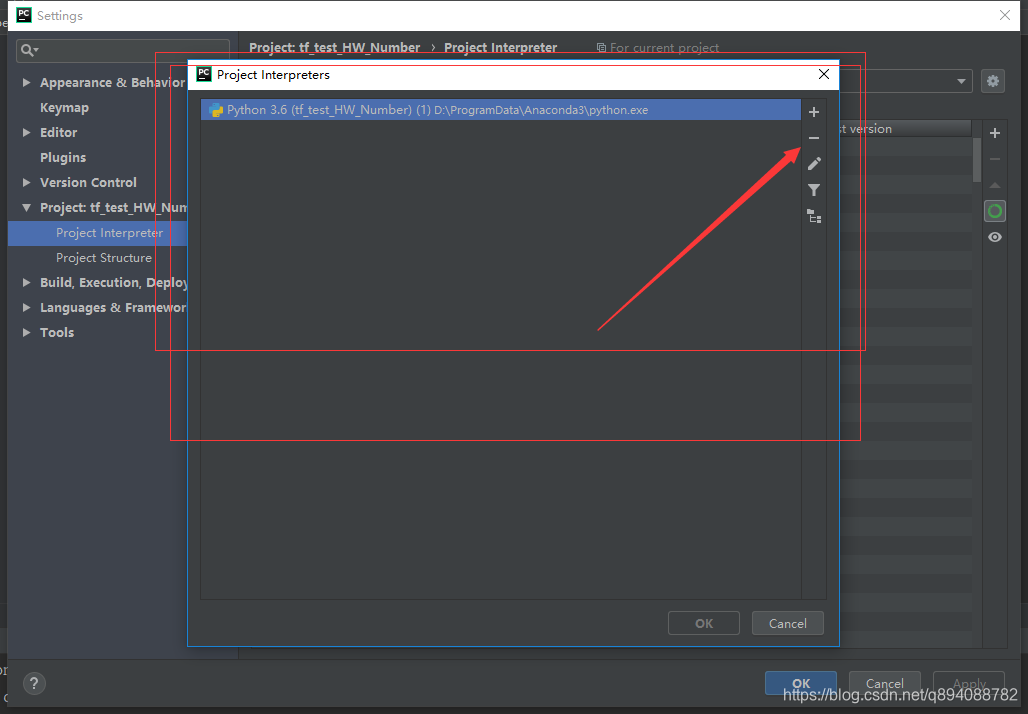Select Project Structure in settings tree
Image resolution: width=1028 pixels, height=714 pixels.
104,258
